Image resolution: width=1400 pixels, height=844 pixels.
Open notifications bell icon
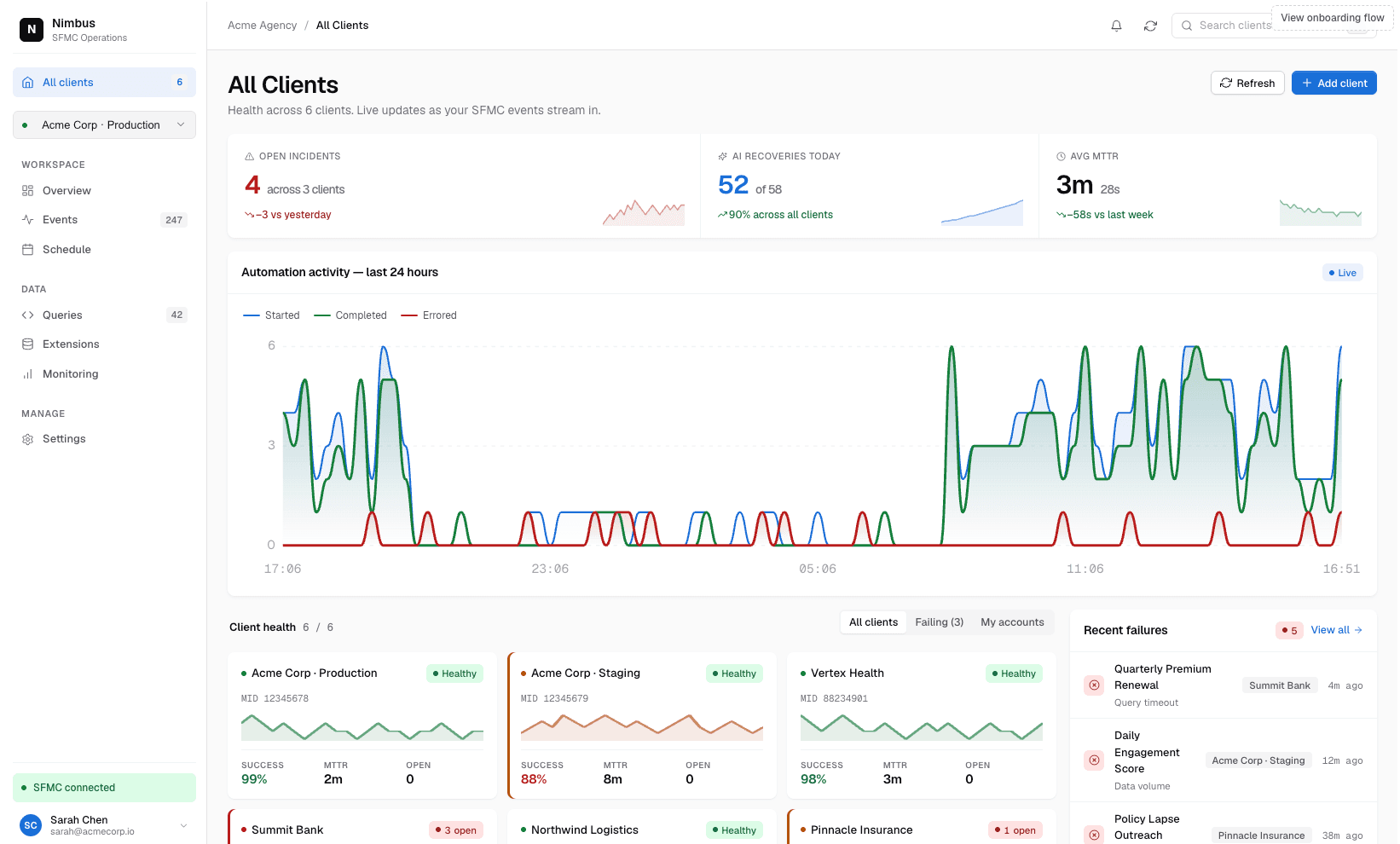1116,26
